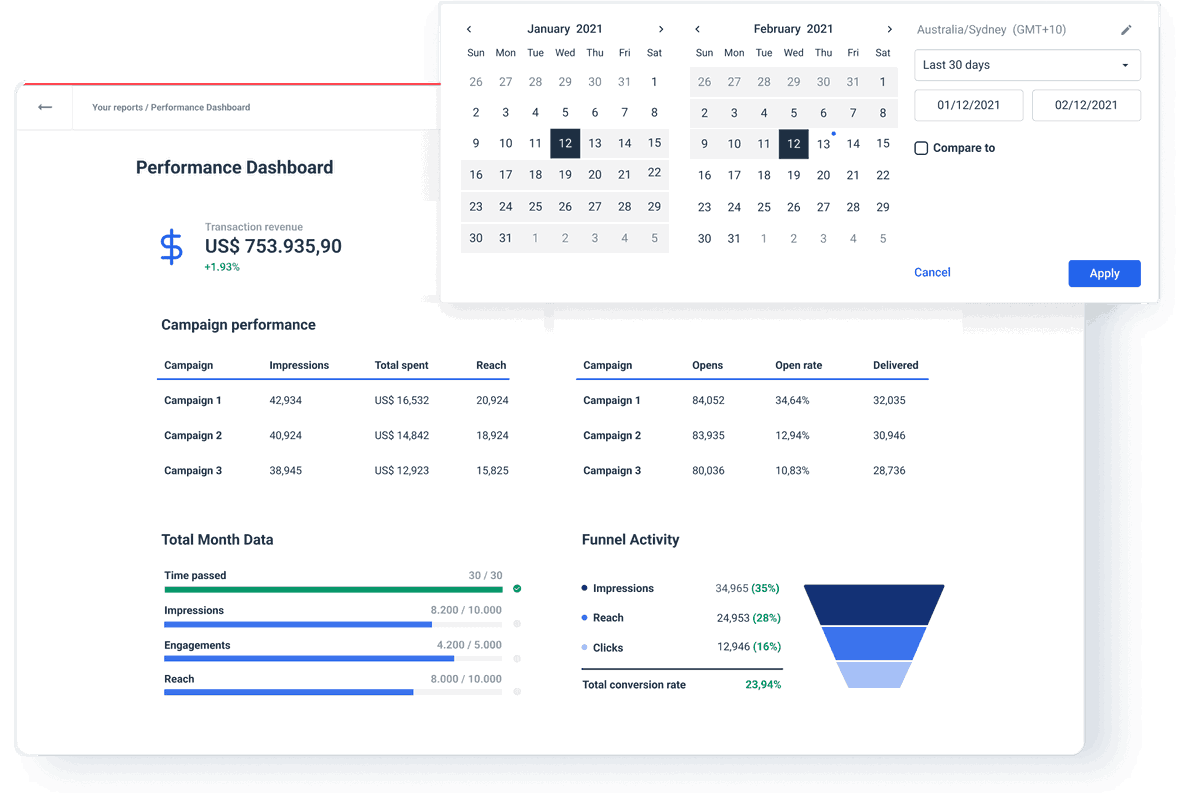Step February calendar back with its left chevron
The image size is (1200, 793).
(697, 29)
